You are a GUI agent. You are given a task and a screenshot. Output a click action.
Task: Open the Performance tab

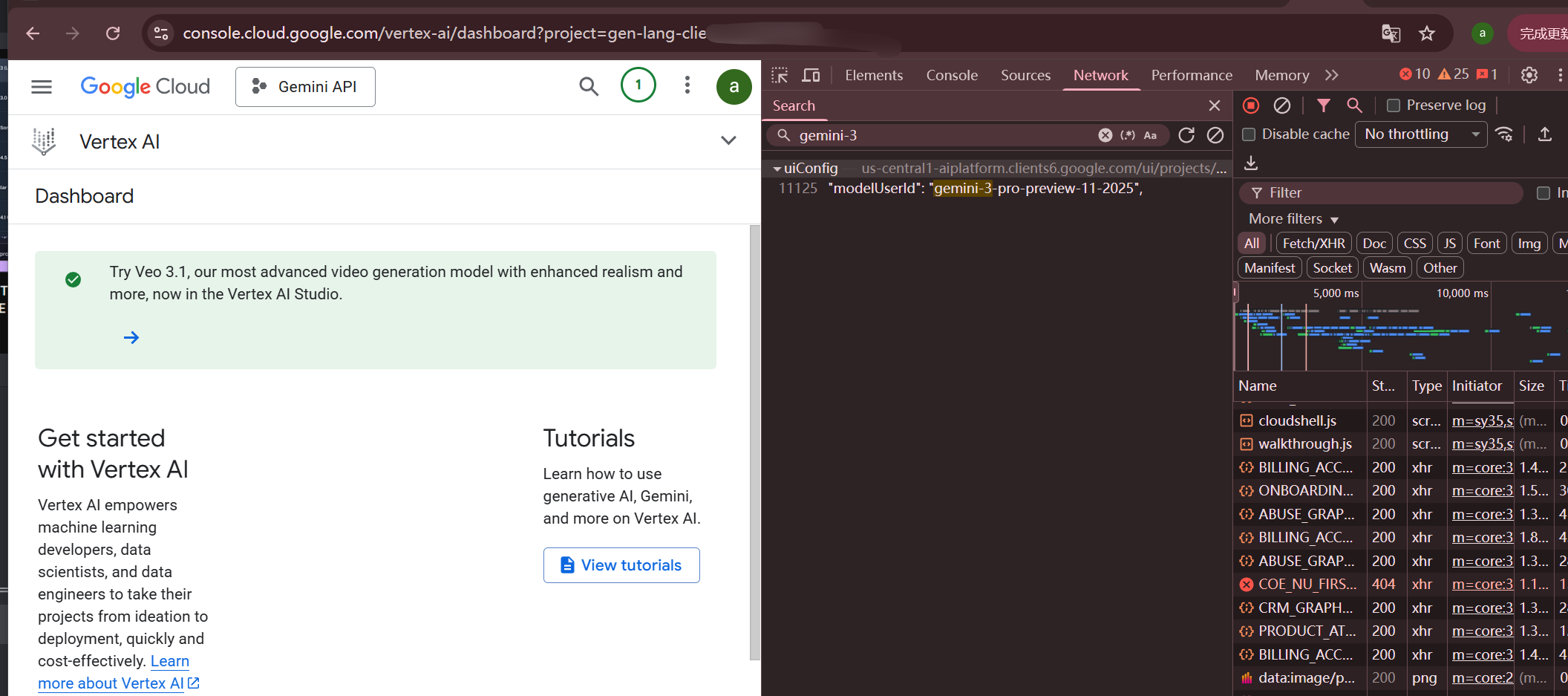1191,75
